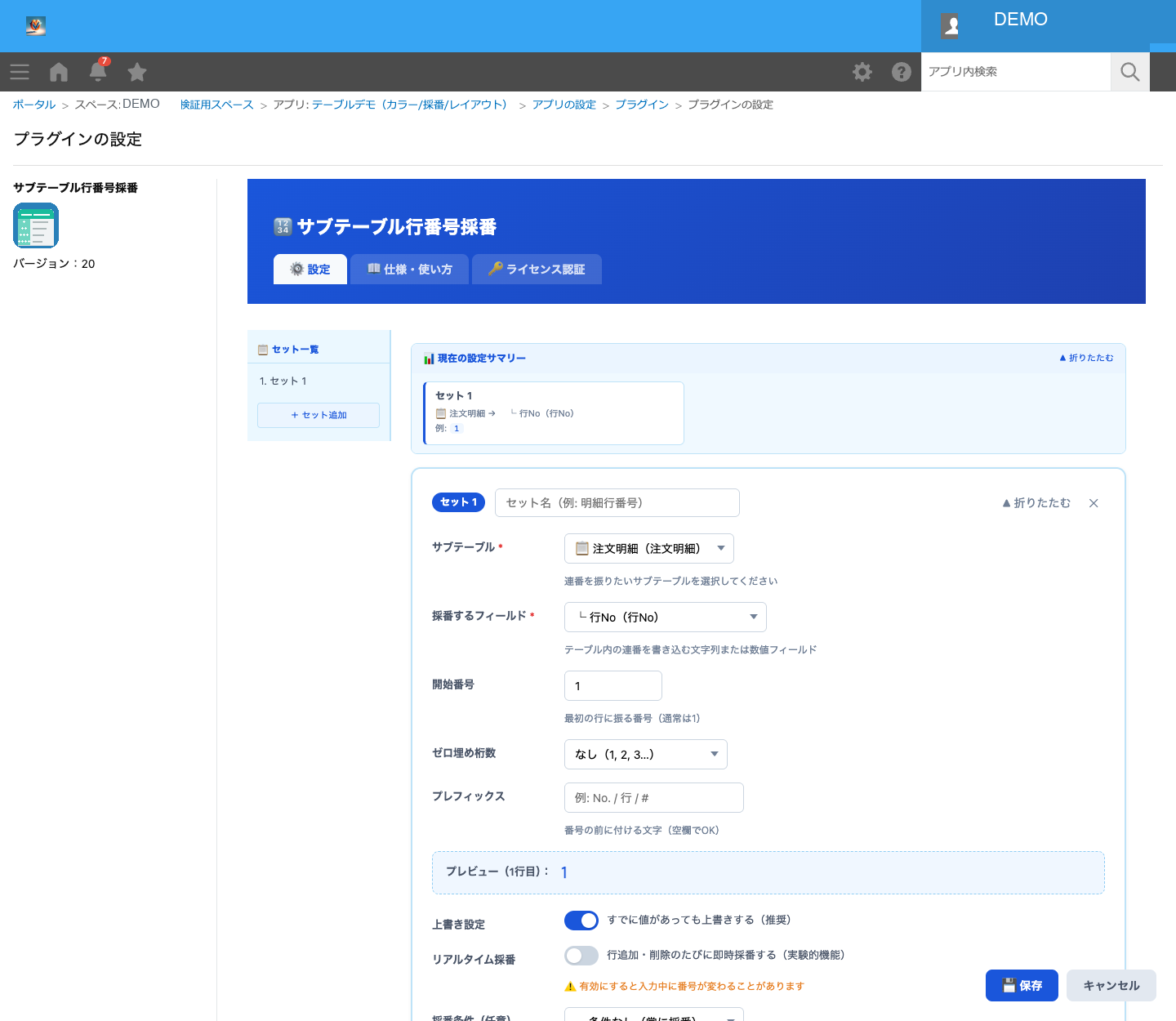Viewport: 1176px width, 1021px height.
Task: Open the 検証用スペース breadcrumb link
Action: [x=217, y=105]
